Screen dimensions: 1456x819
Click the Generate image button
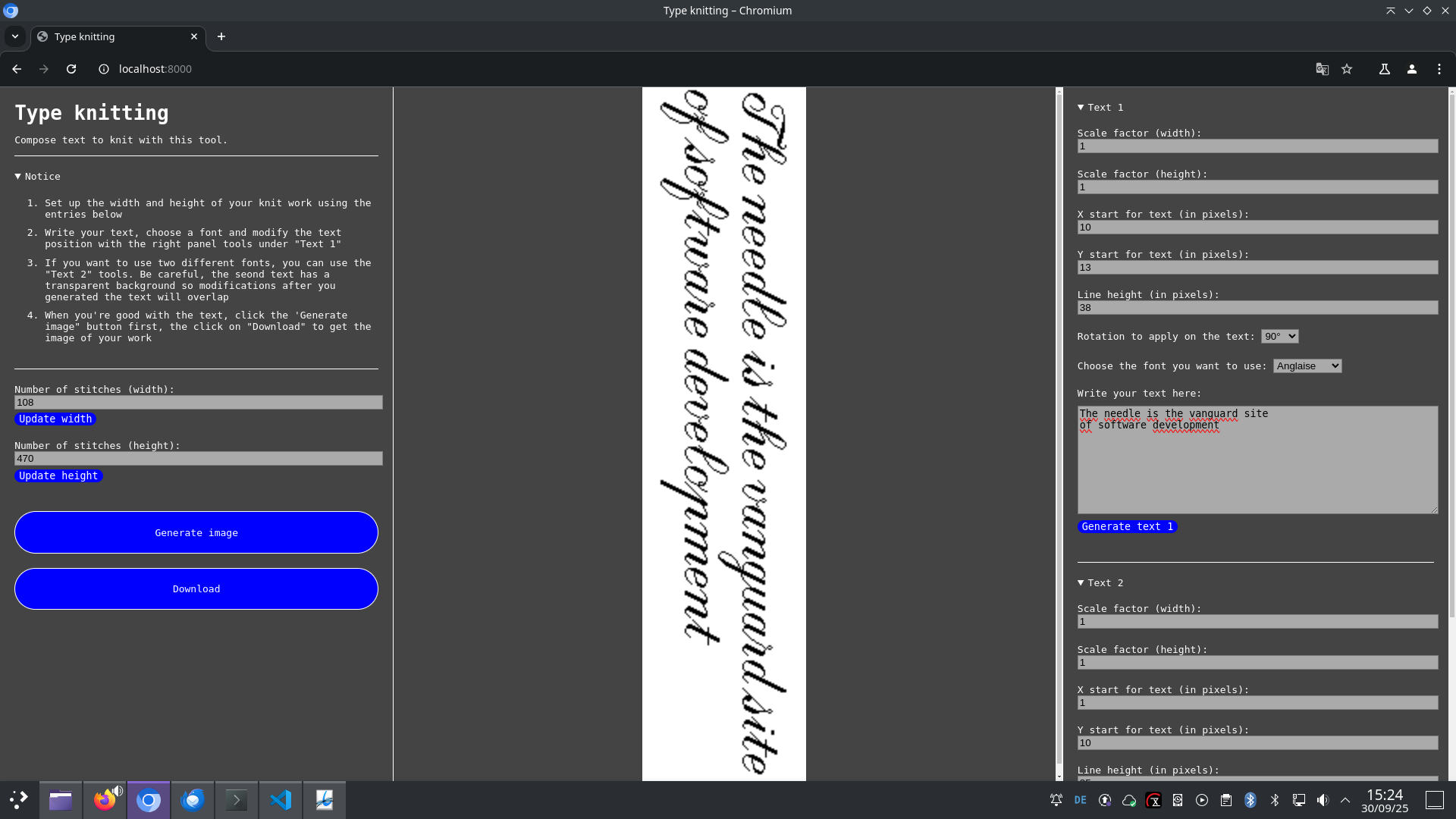point(196,532)
